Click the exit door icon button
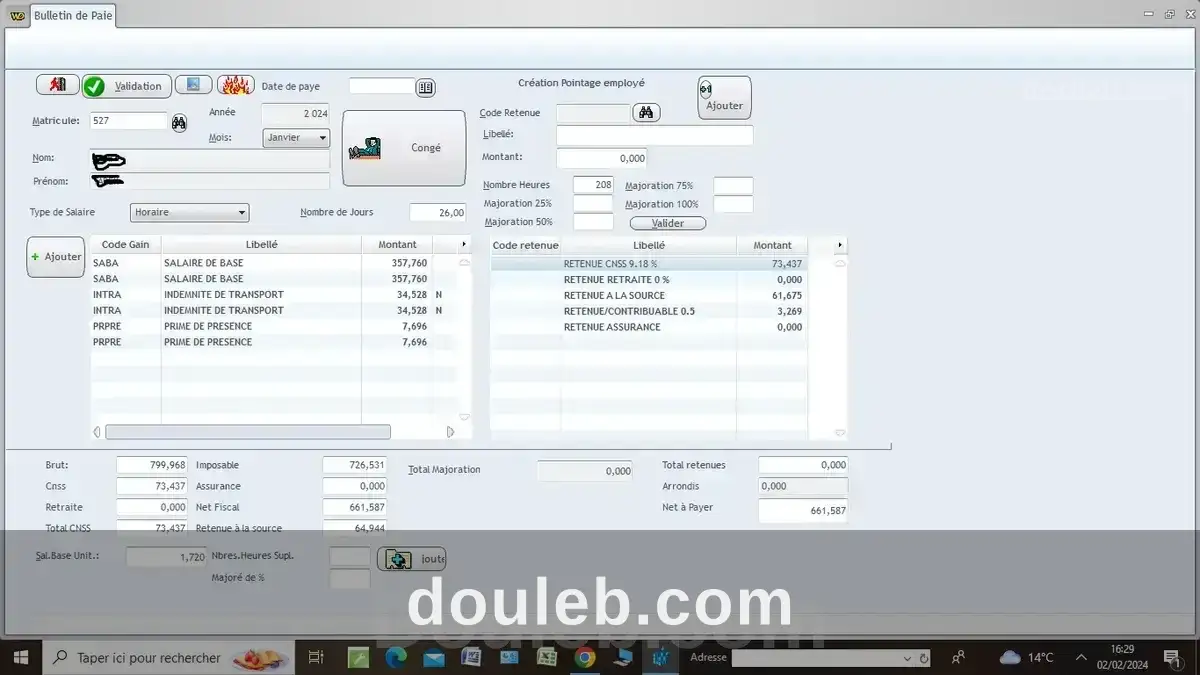 pos(57,85)
